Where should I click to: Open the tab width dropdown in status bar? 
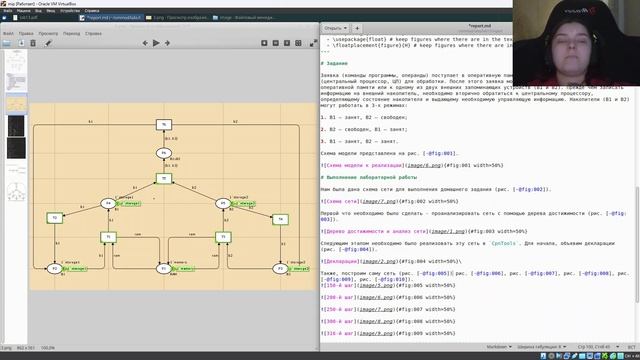point(542,347)
